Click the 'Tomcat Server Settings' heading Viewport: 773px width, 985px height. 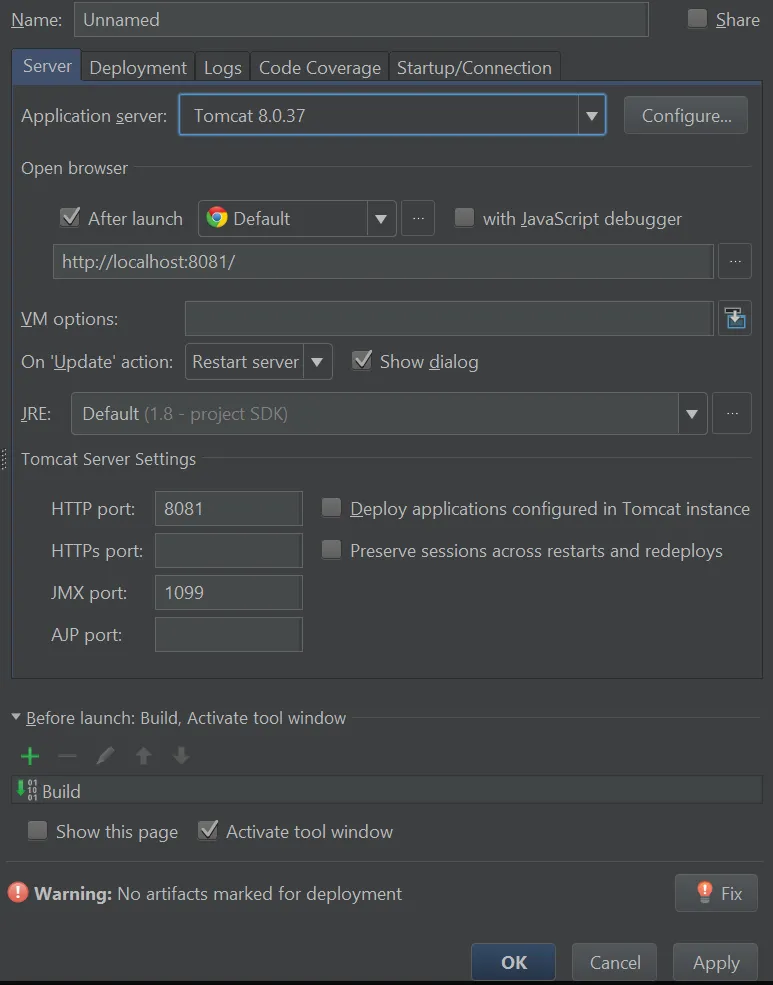109,459
